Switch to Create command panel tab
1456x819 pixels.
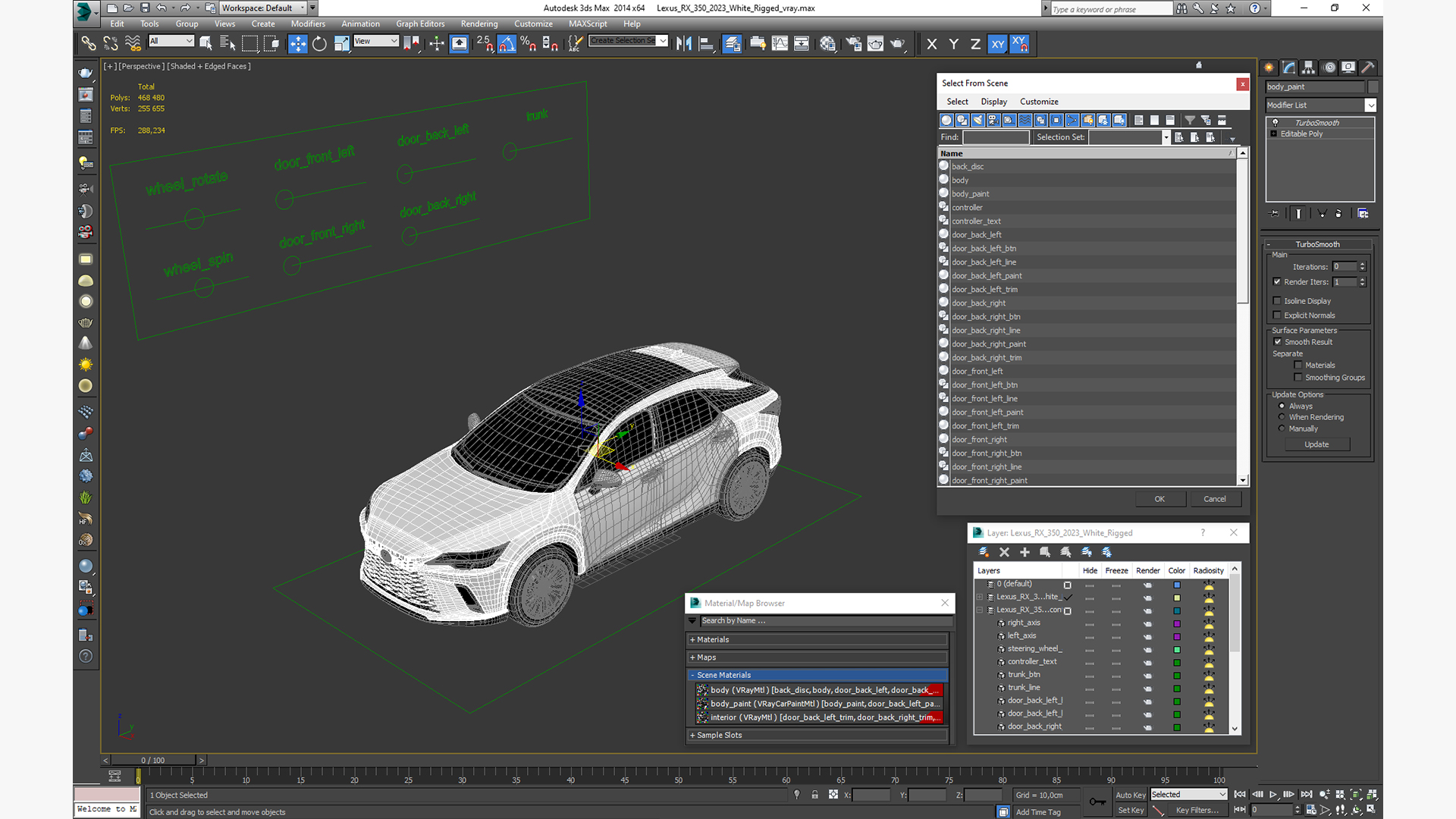1269,67
